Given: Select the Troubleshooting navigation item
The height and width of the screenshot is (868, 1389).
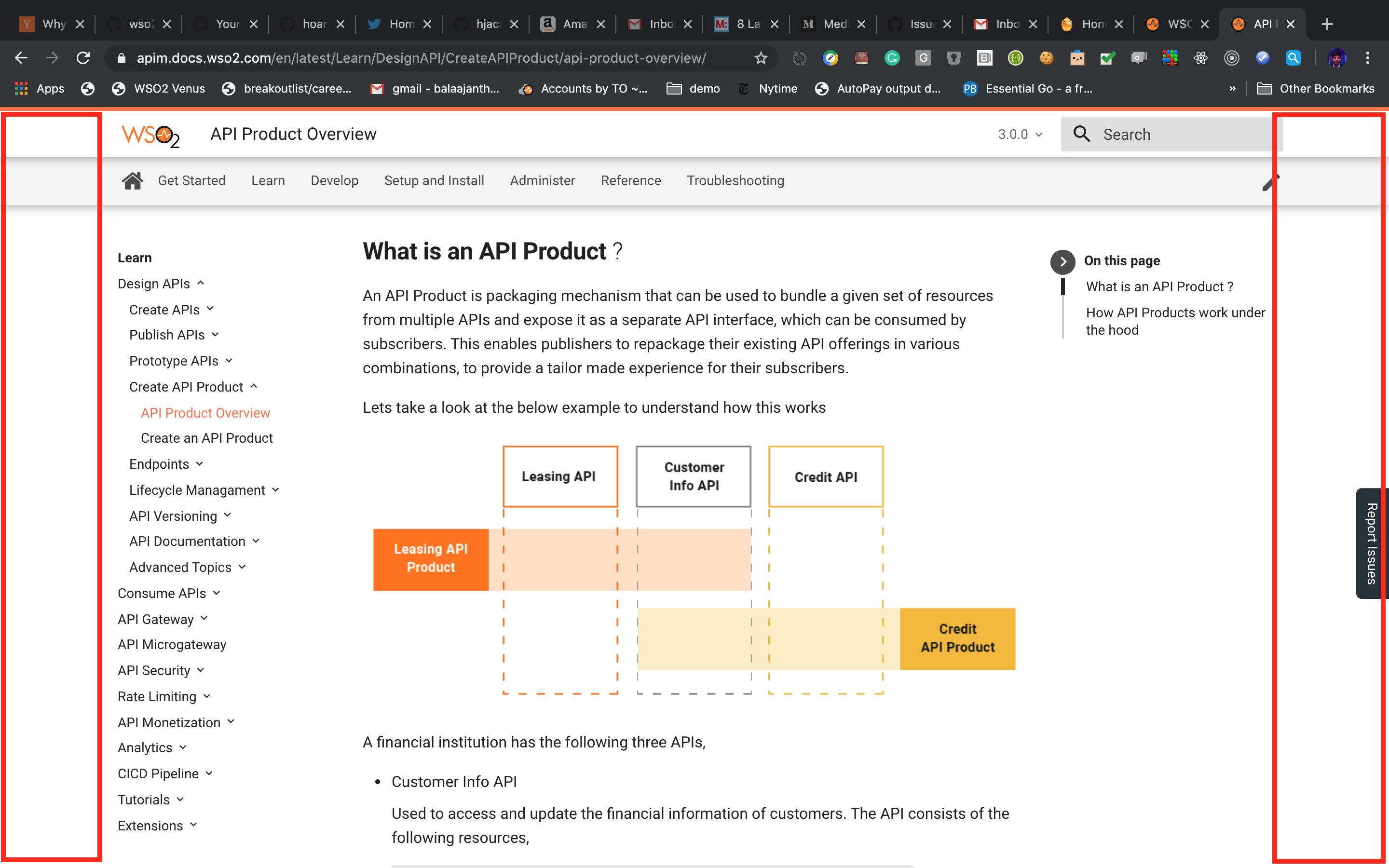Looking at the screenshot, I should [735, 180].
